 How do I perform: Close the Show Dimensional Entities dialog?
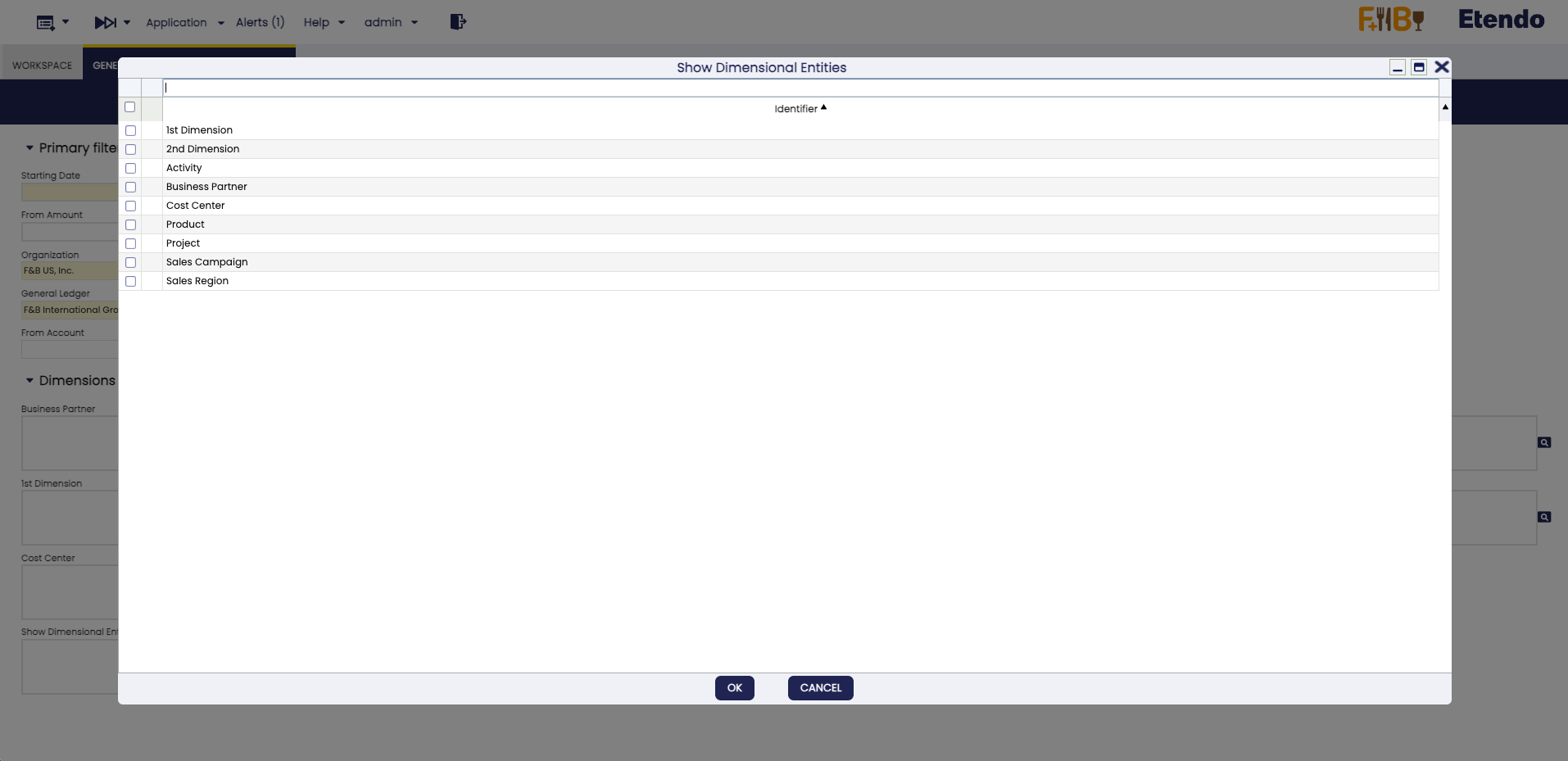[1442, 67]
